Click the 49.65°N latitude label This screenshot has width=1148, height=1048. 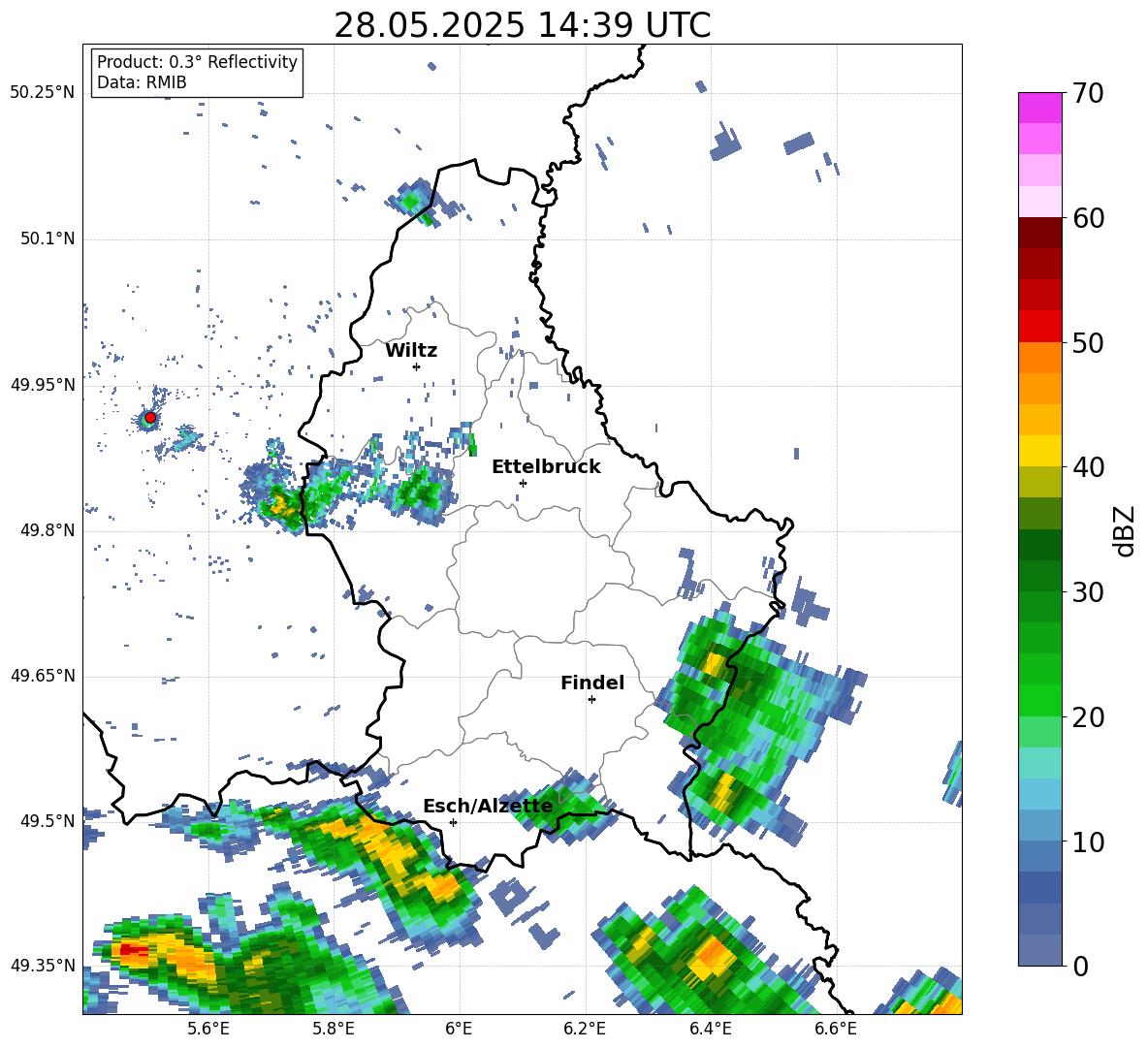43,676
